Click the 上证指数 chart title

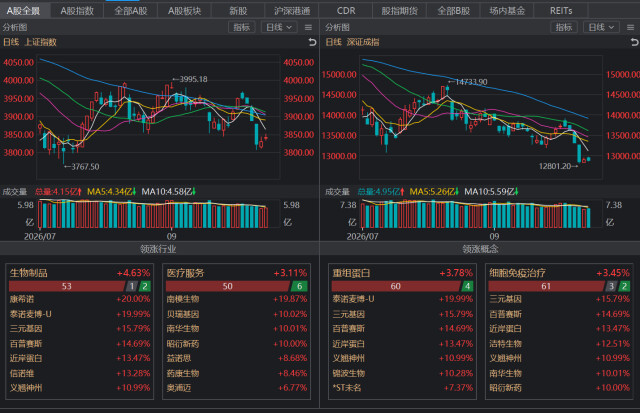tap(40, 42)
